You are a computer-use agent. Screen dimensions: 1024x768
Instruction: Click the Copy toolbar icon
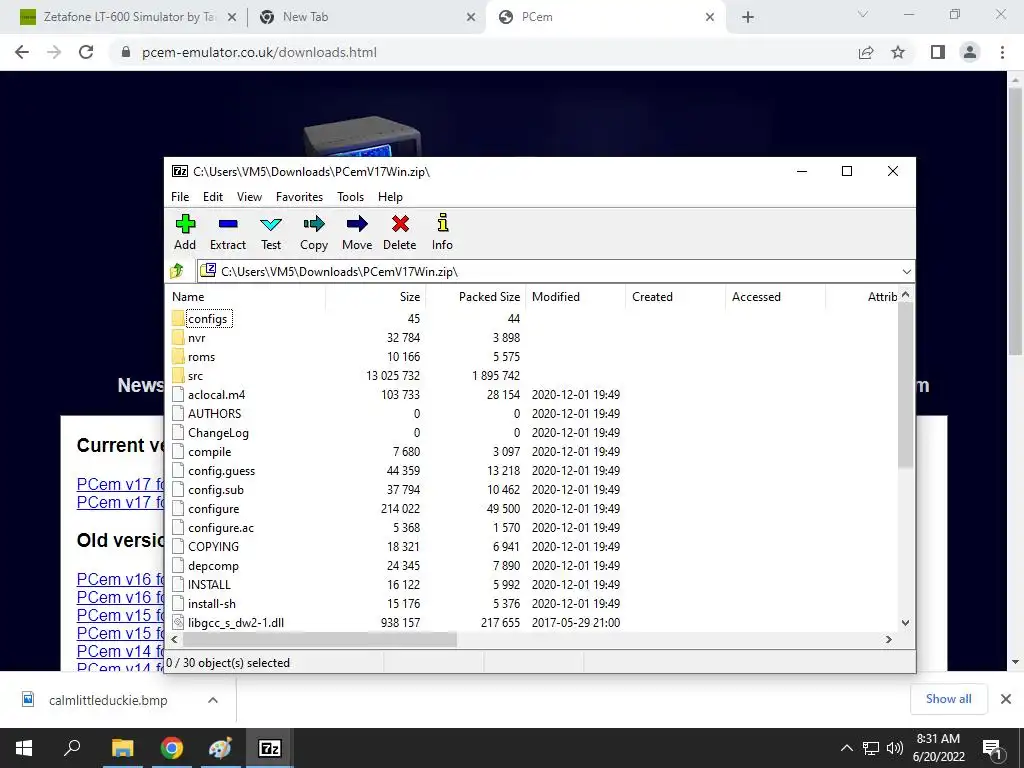coord(313,232)
